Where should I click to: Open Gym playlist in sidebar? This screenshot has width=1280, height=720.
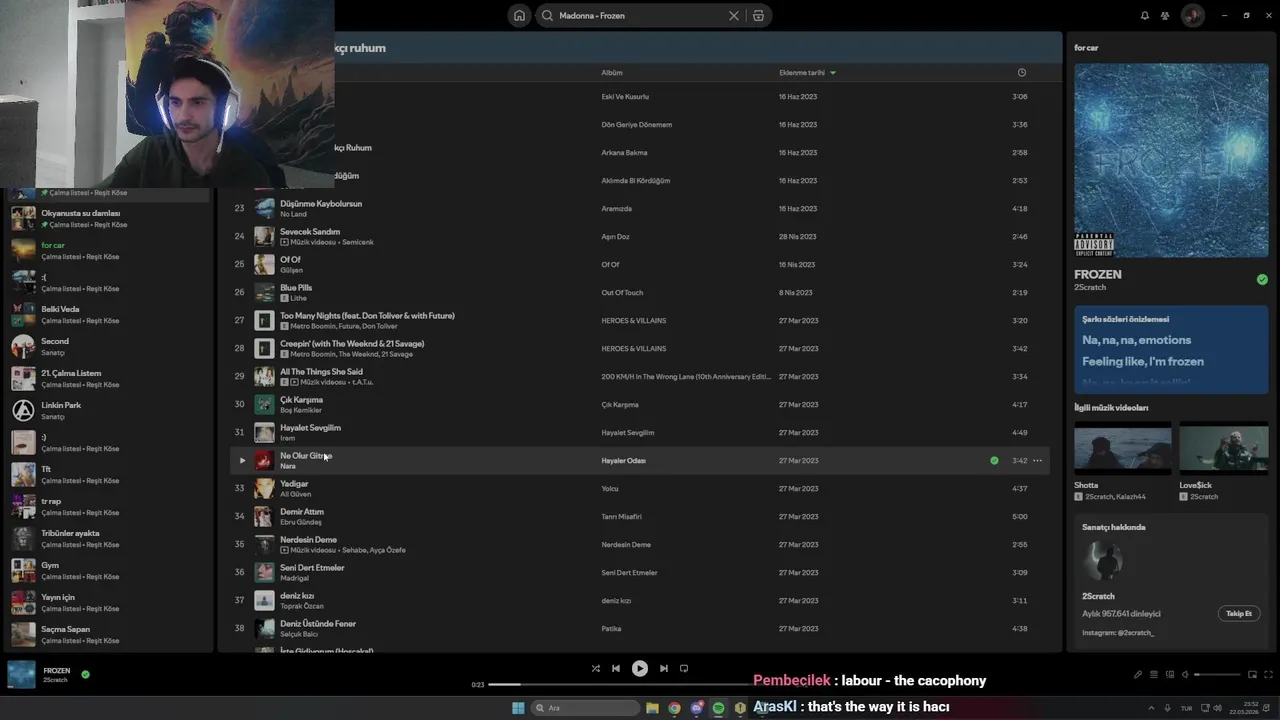point(108,570)
